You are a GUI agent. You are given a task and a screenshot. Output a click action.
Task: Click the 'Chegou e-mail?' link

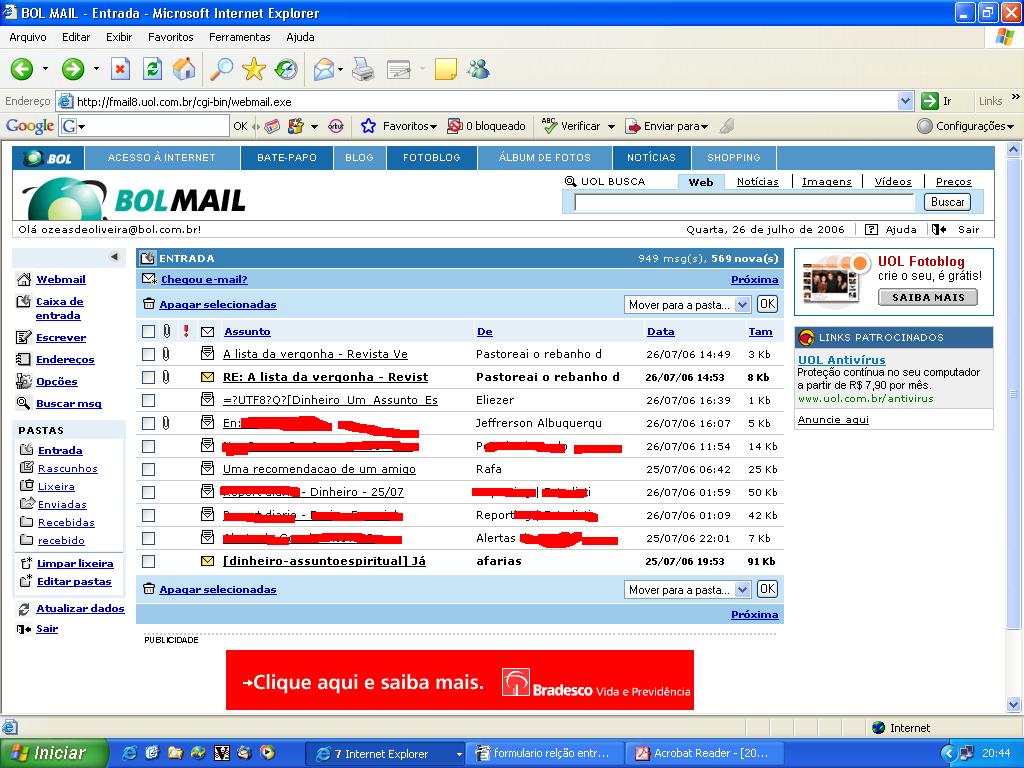coord(204,280)
